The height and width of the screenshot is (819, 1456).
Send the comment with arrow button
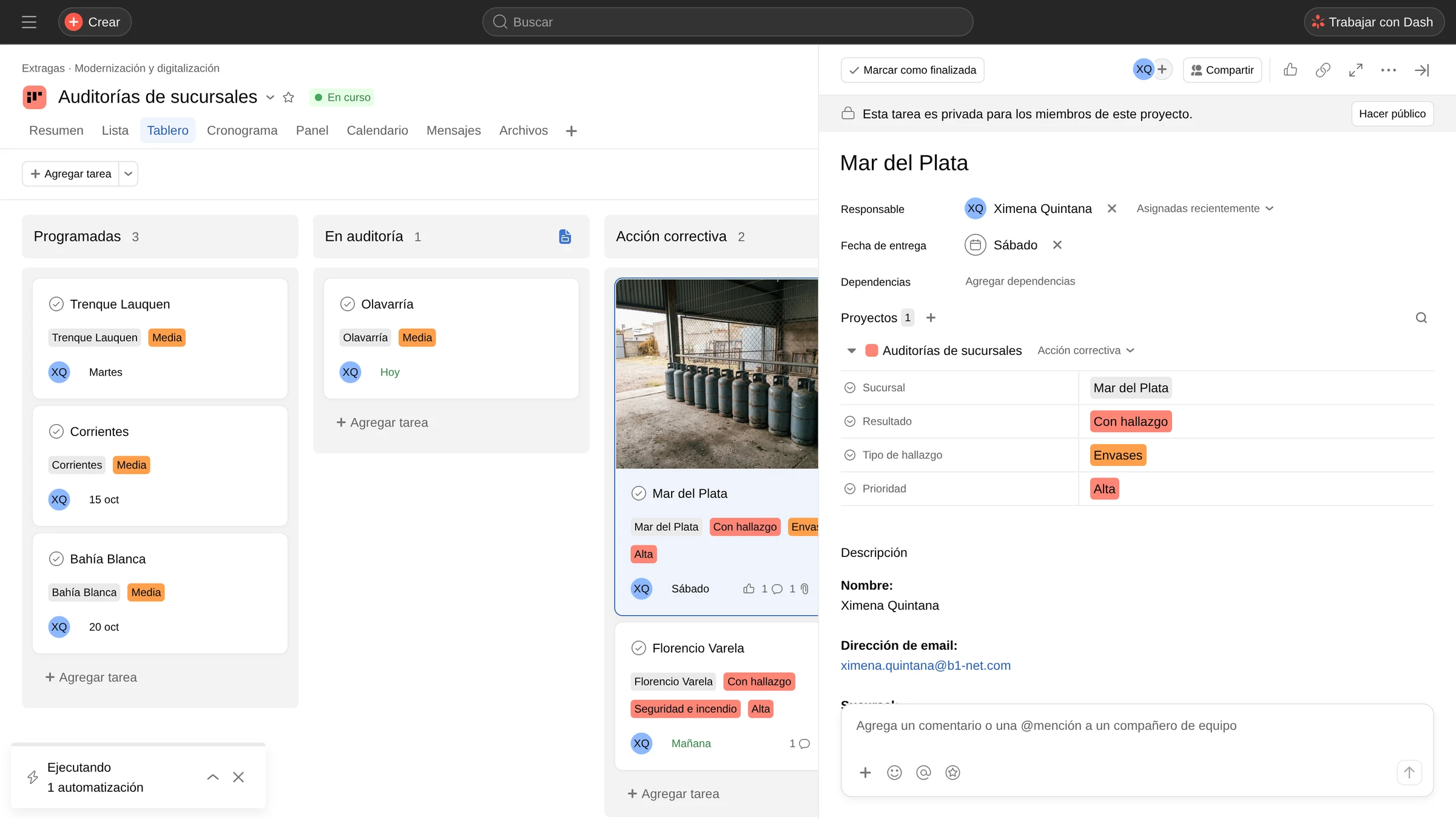tap(1409, 772)
